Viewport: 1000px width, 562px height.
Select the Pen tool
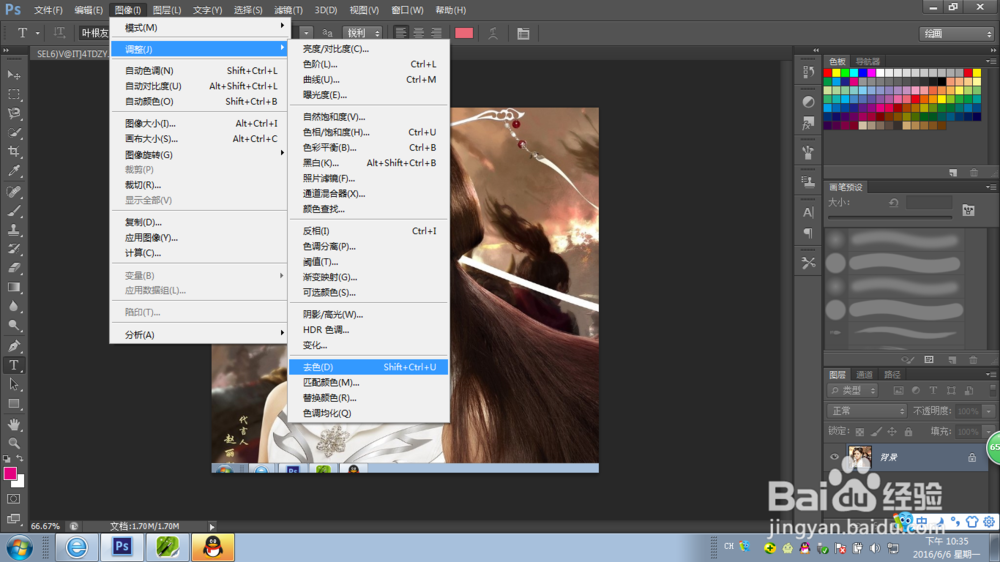(x=13, y=346)
